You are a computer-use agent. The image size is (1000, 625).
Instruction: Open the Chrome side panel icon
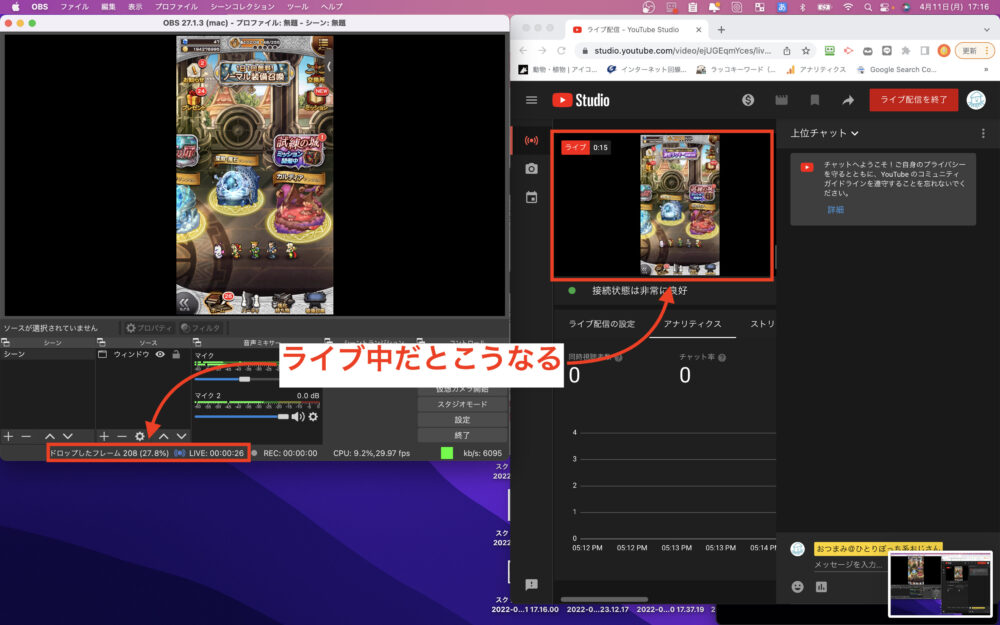pyautogui.click(x=925, y=50)
